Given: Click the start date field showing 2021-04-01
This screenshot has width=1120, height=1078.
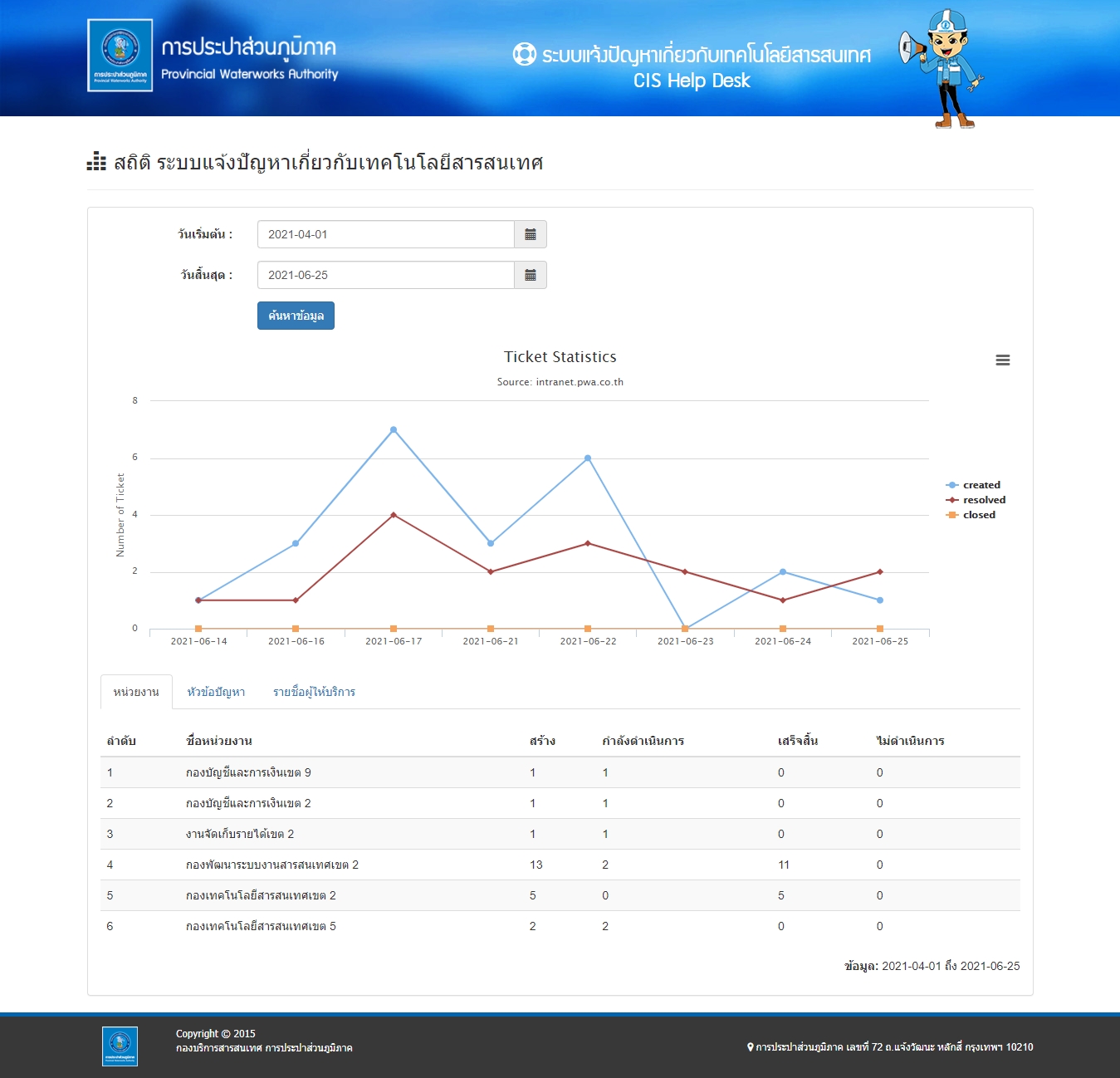Looking at the screenshot, I should 385,235.
